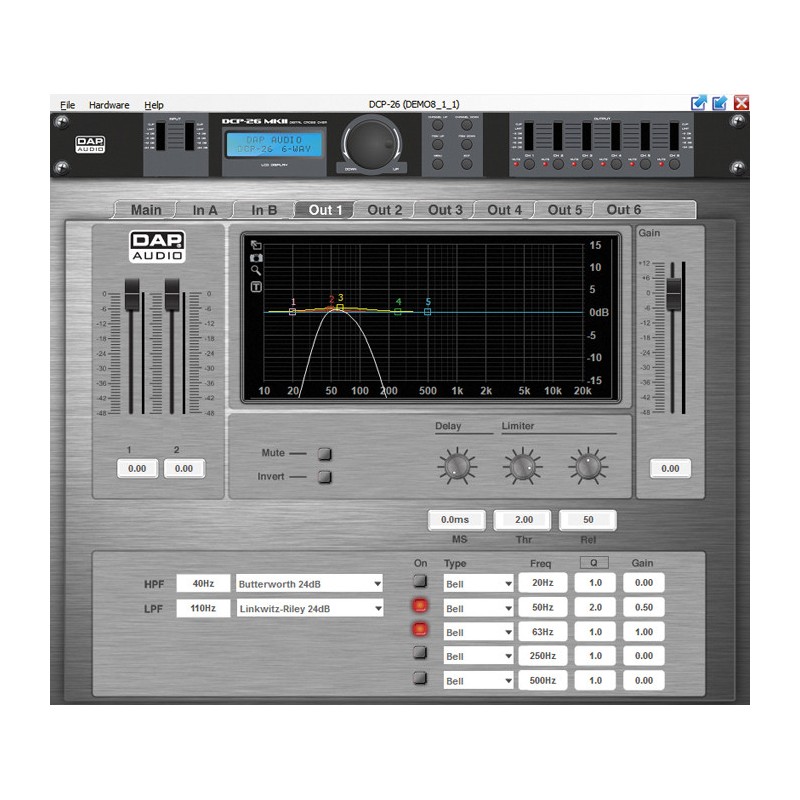Select the snapshot camera icon on graph panel
Viewport: 800px width, 800px height.
pos(256,258)
